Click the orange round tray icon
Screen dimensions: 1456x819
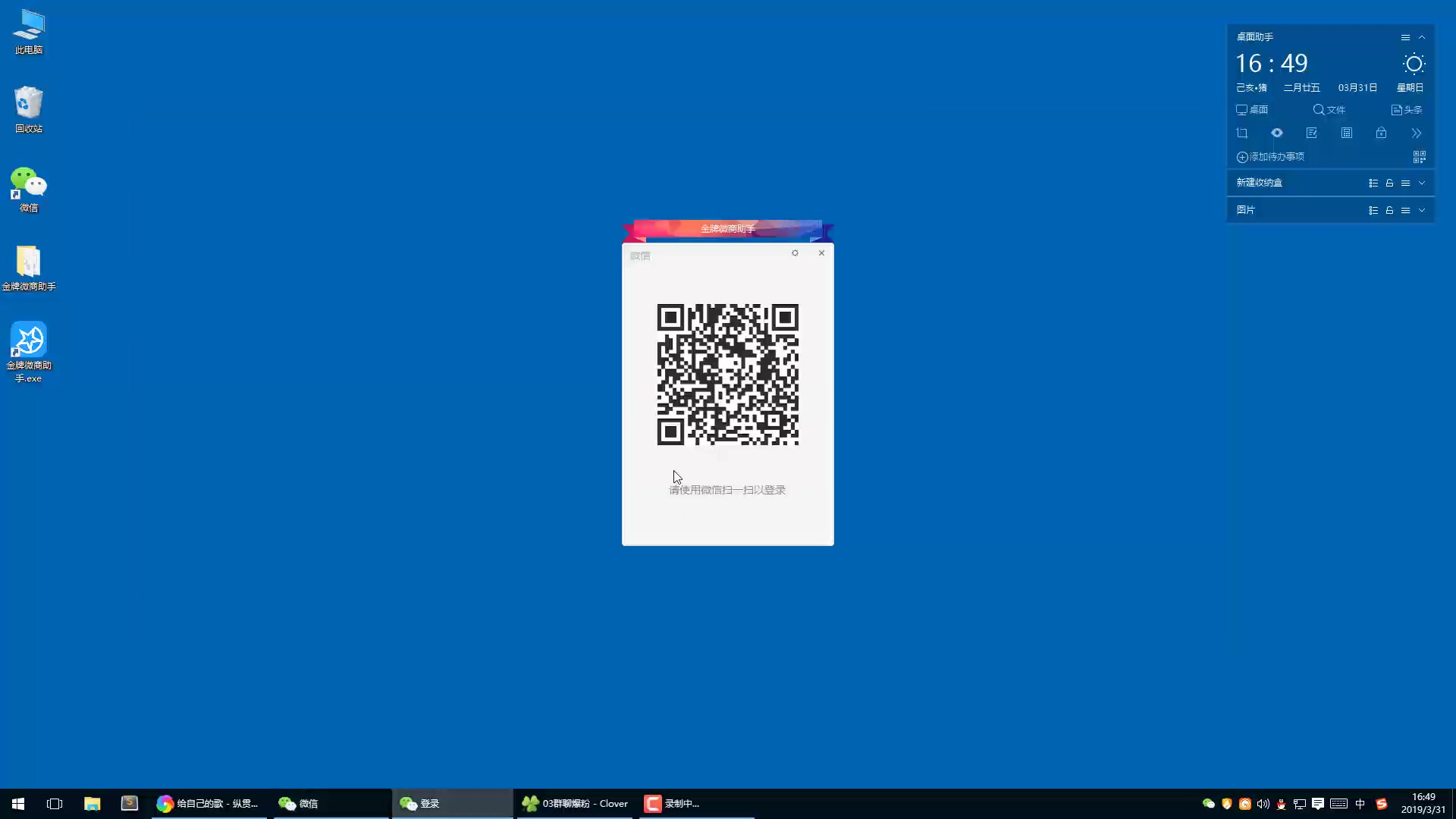click(1245, 804)
